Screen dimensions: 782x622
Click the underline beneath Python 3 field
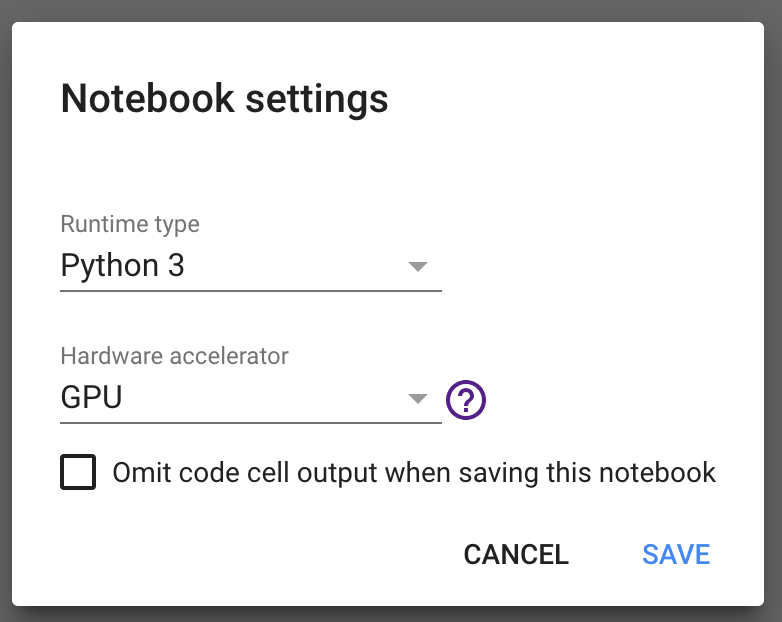[x=250, y=291]
